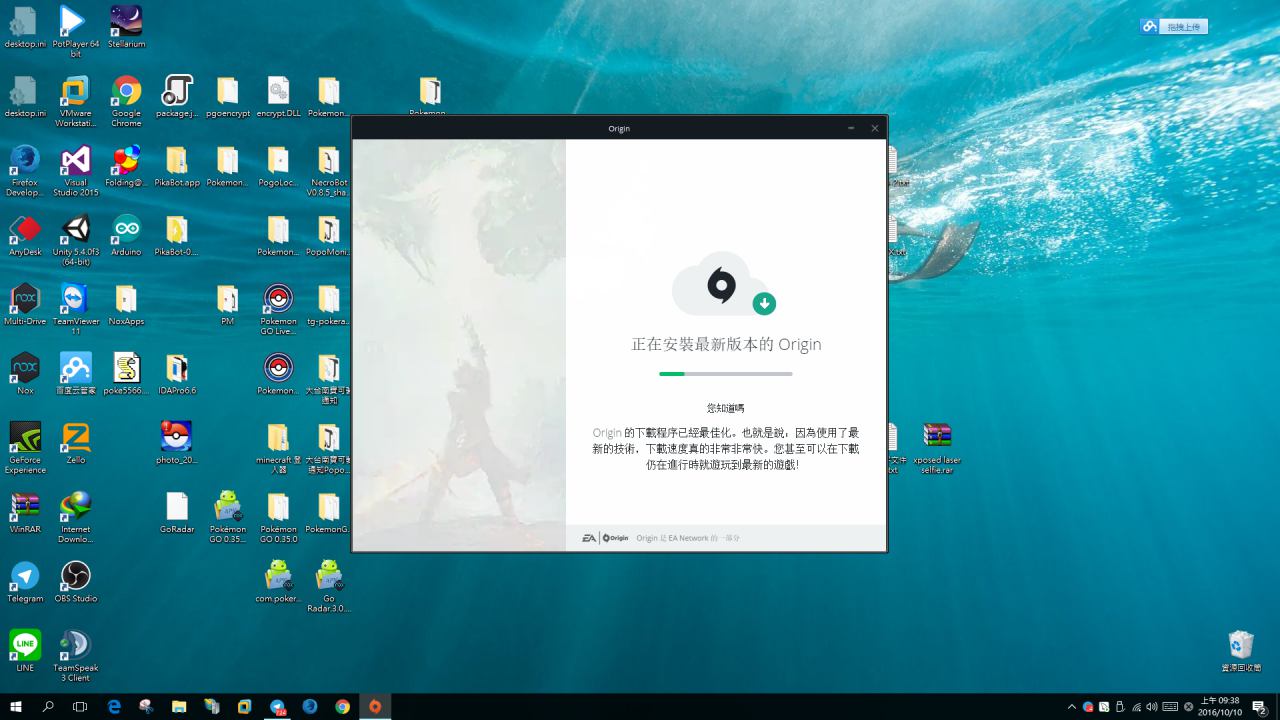This screenshot has height=720, width=1280.
Task: Launch the Arduino desktop icon
Action: coord(126,235)
